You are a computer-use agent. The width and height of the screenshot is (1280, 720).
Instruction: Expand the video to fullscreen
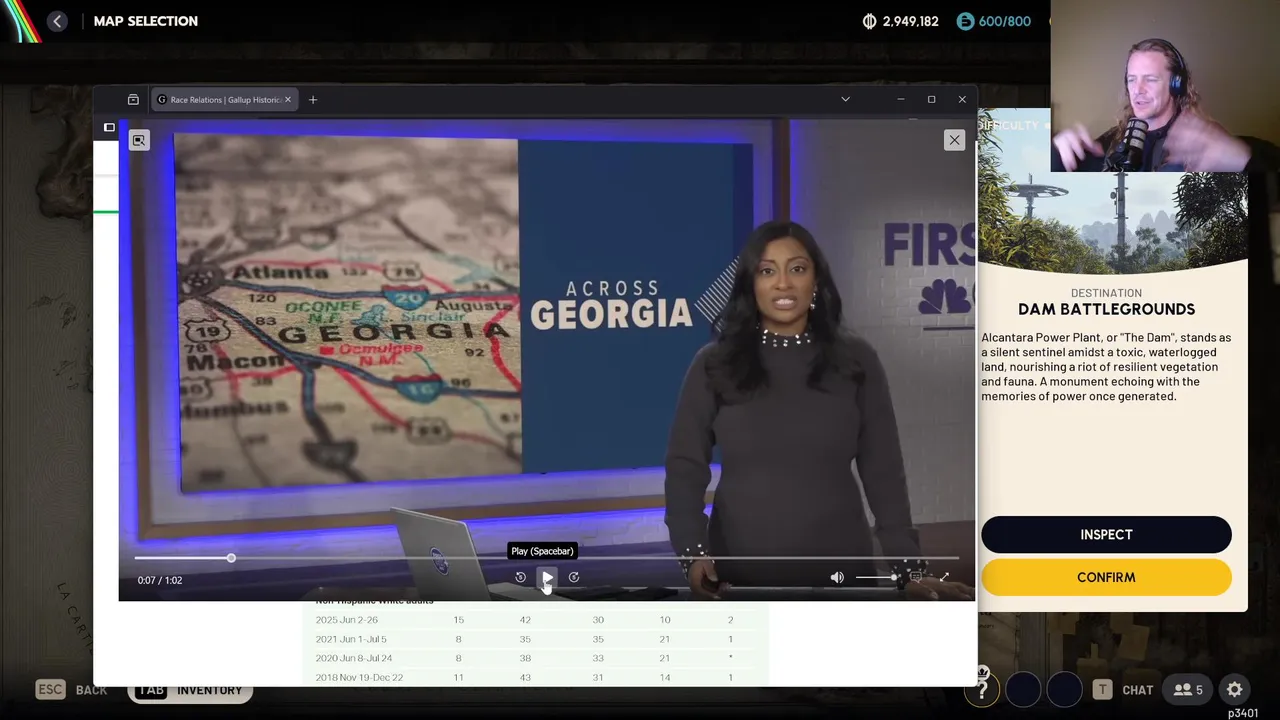point(944,577)
